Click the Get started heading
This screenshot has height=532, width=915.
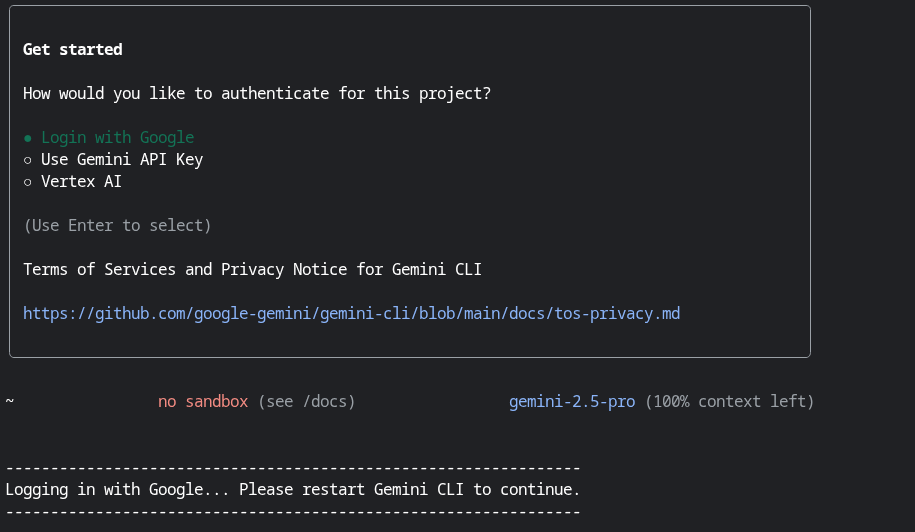(72, 50)
